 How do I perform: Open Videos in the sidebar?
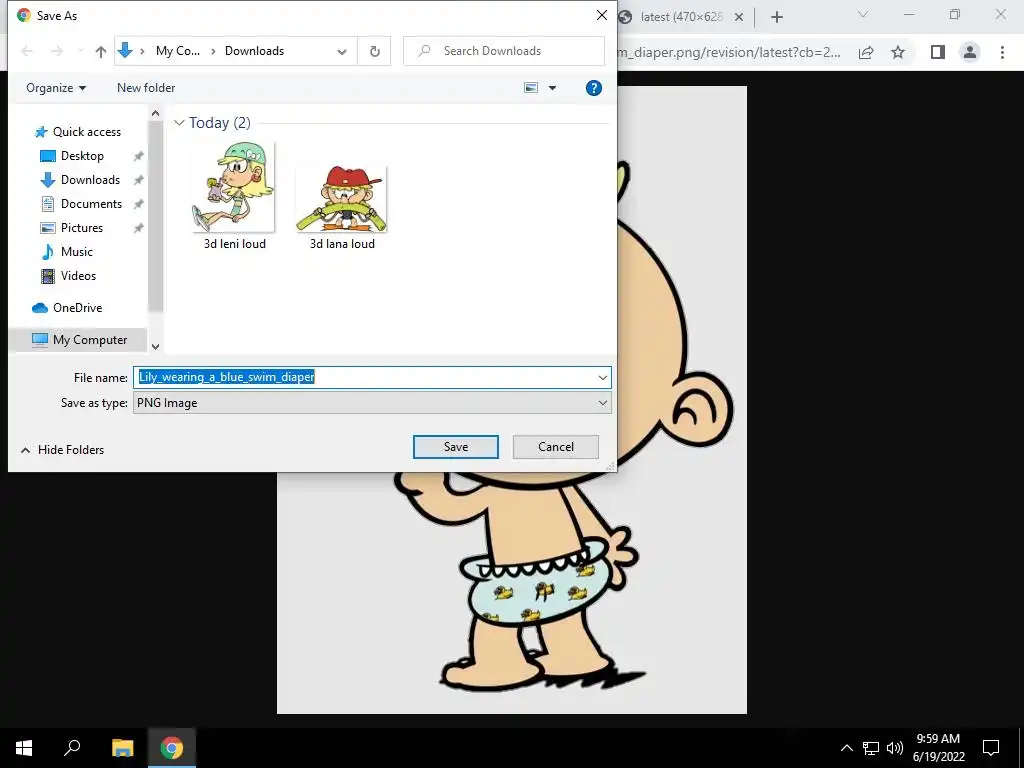point(78,276)
